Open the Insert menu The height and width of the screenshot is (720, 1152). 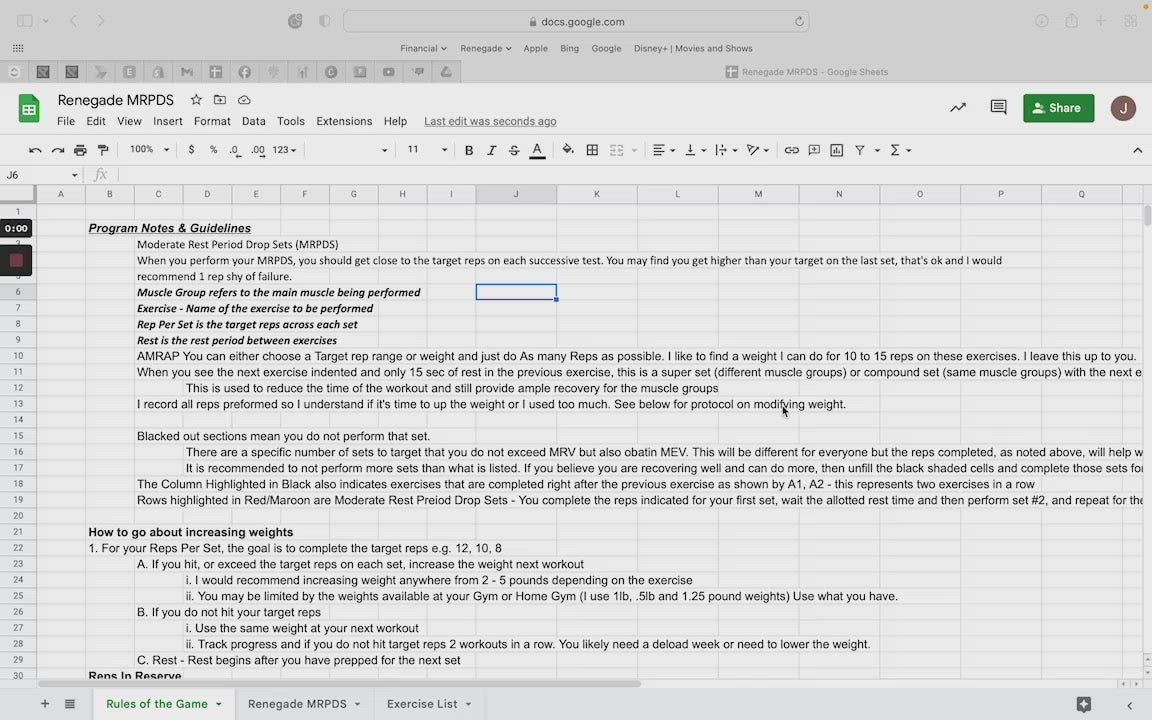[x=168, y=121]
